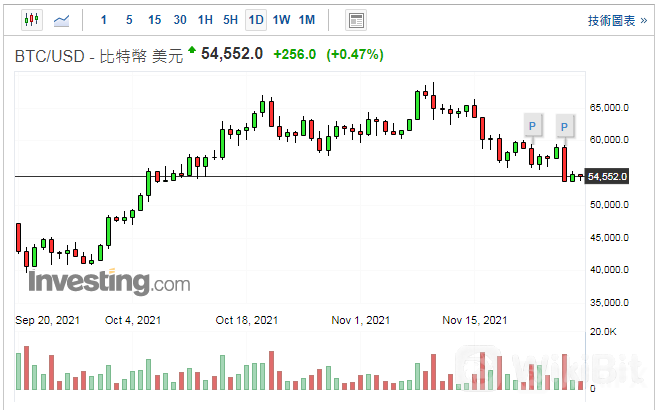Viewport: 658px width, 410px height.
Task: Switch to the 5H timeframe
Action: click(230, 20)
